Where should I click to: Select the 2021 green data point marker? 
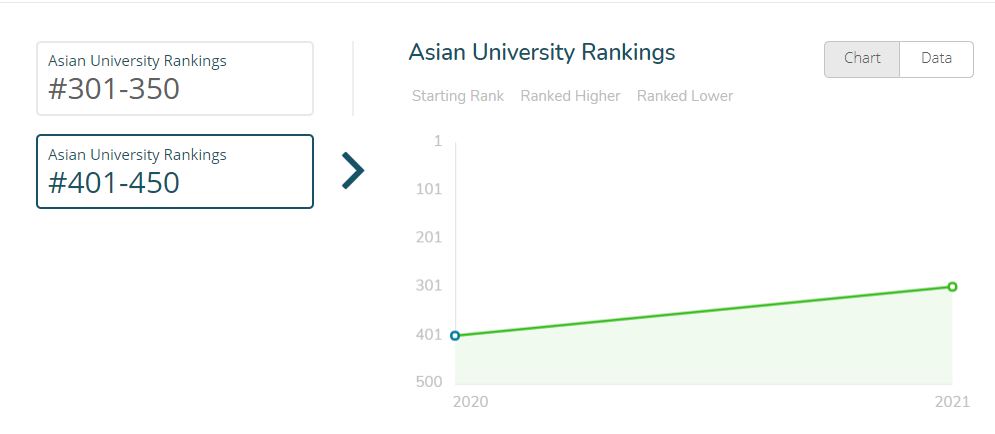[x=952, y=287]
